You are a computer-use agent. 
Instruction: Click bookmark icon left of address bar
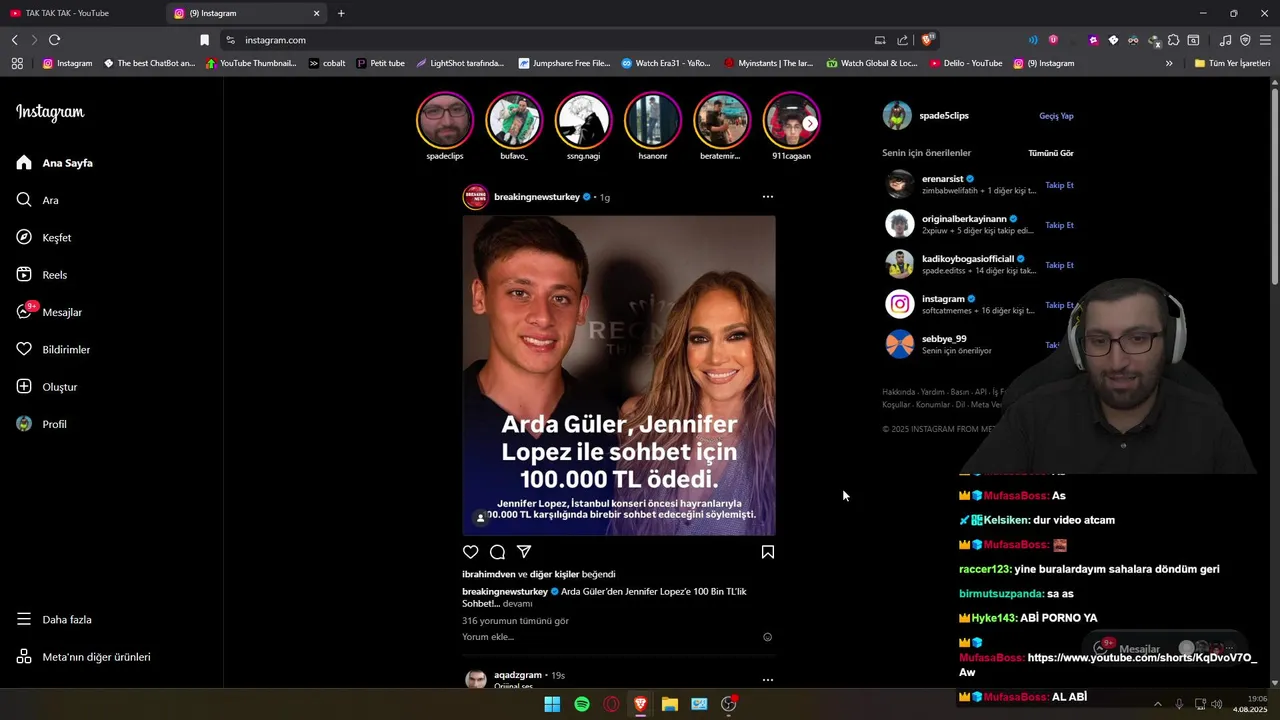point(204,40)
